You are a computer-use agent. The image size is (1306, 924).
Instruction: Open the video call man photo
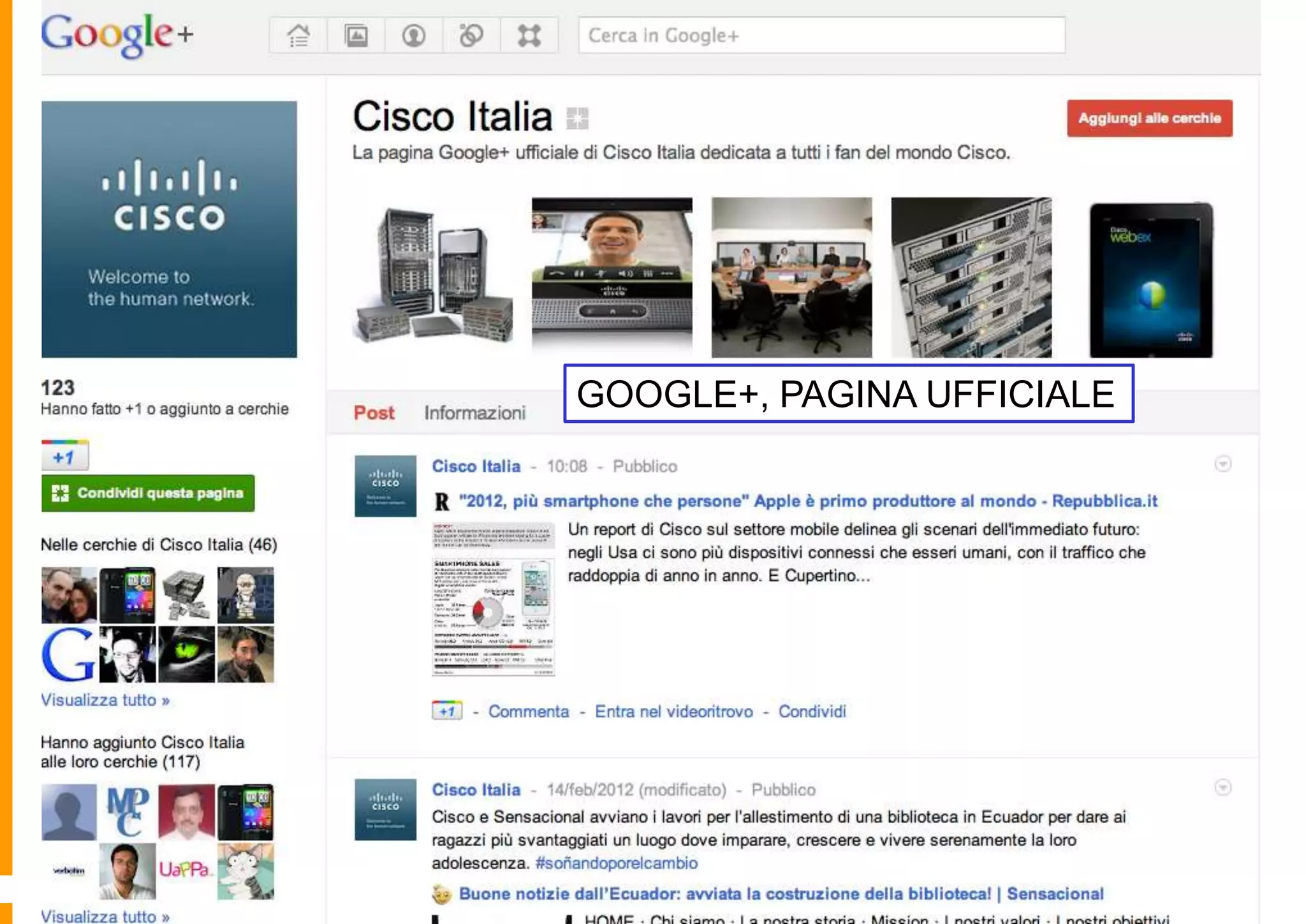click(612, 277)
